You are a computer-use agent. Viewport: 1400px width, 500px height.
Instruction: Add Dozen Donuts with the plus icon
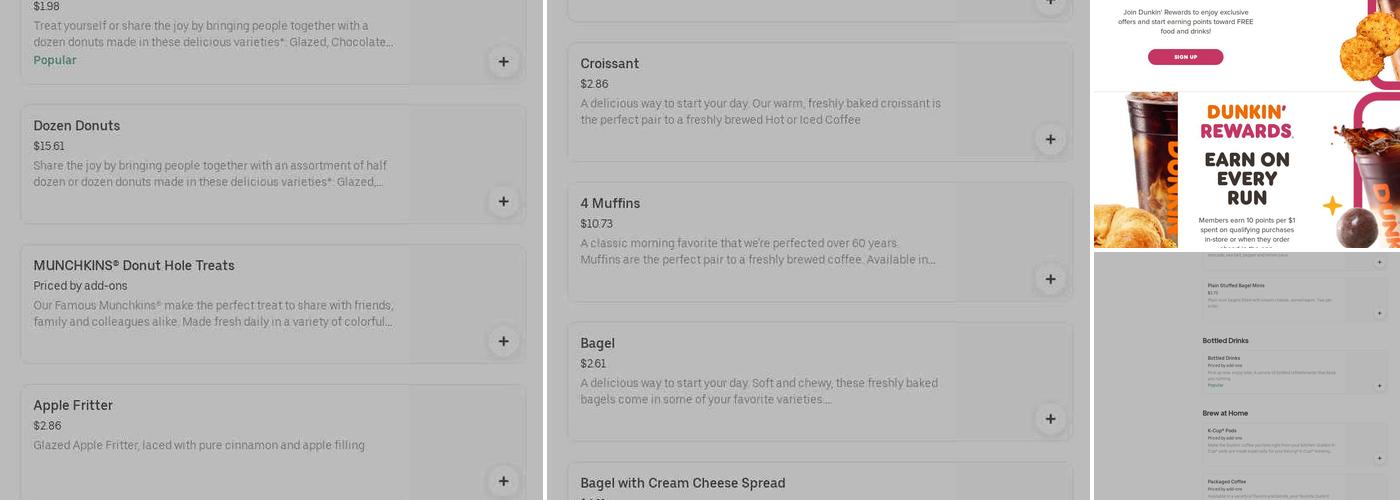click(503, 201)
